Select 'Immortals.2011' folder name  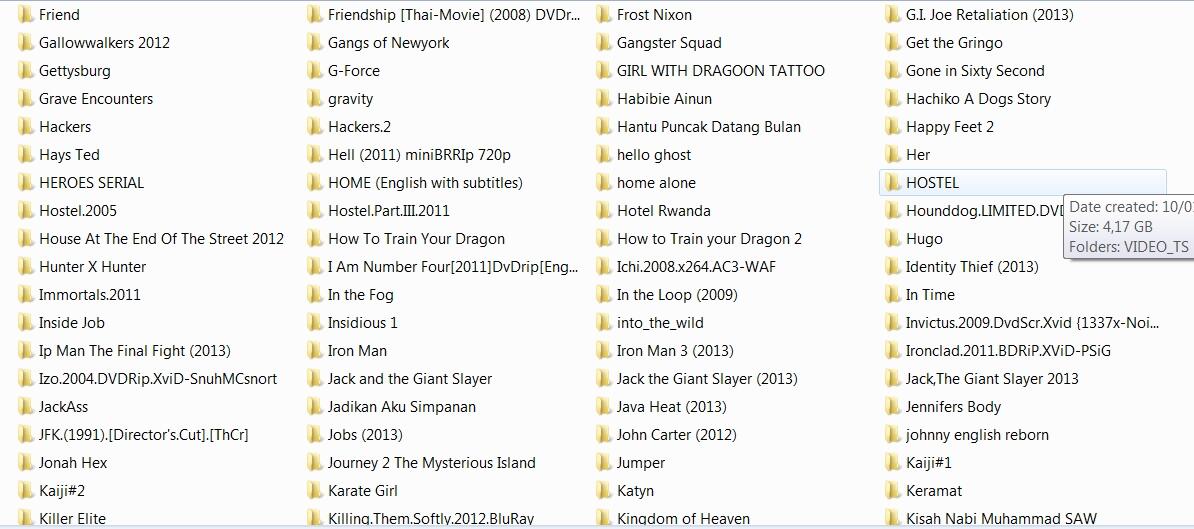[x=90, y=295]
